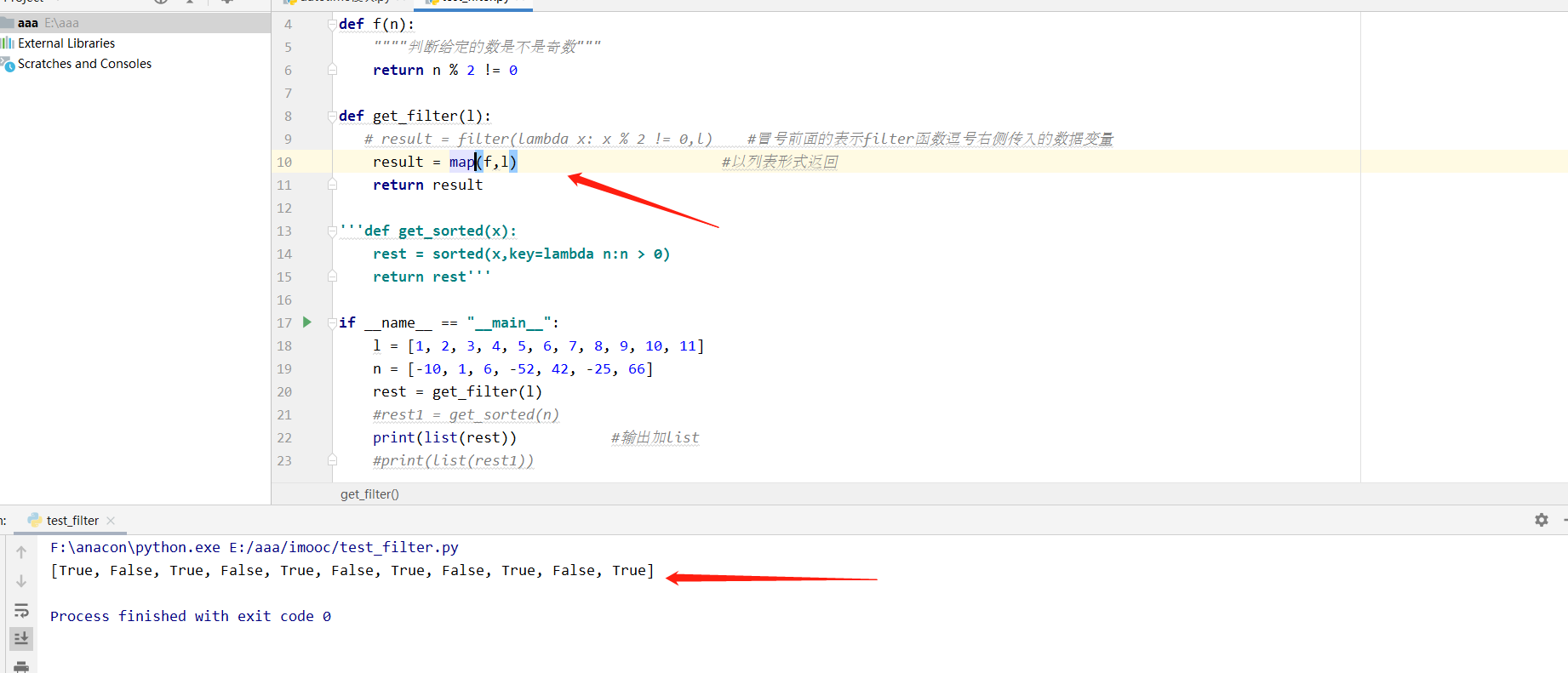Click list 'l = [1, 2, 3, ...]' on line 18

(x=538, y=345)
